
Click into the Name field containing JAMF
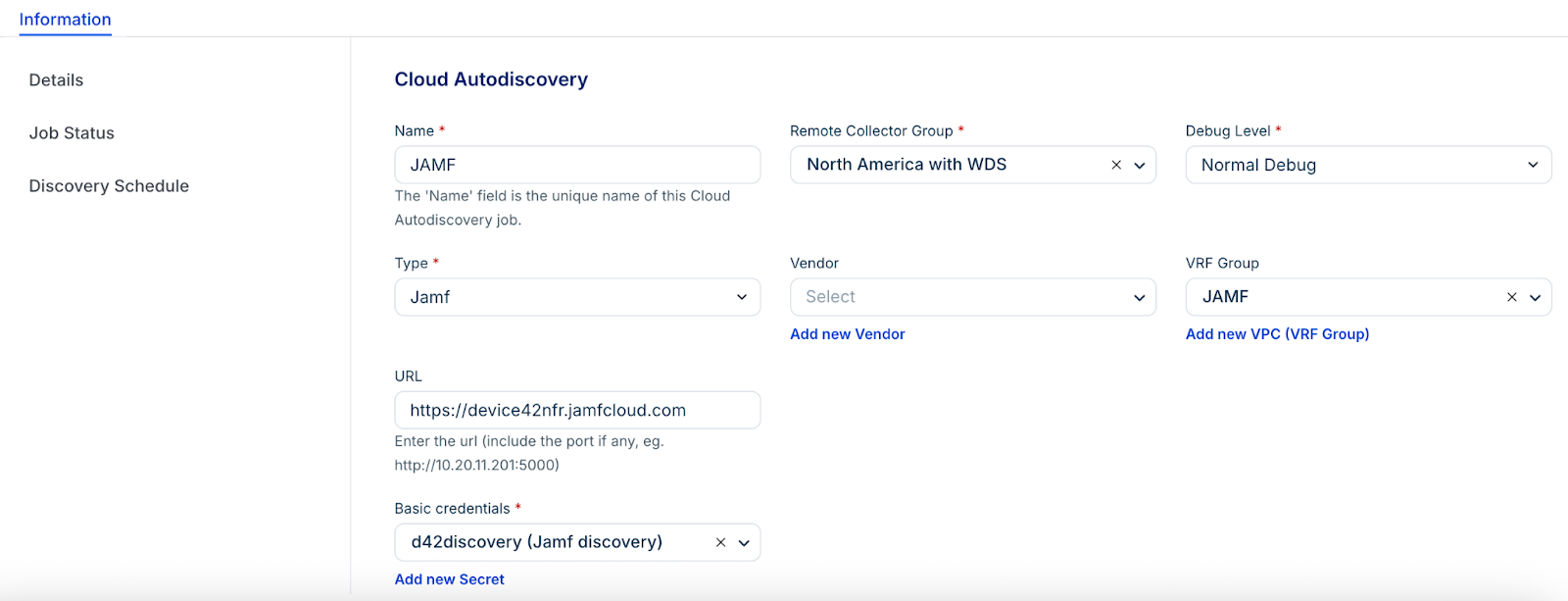pyautogui.click(x=577, y=165)
